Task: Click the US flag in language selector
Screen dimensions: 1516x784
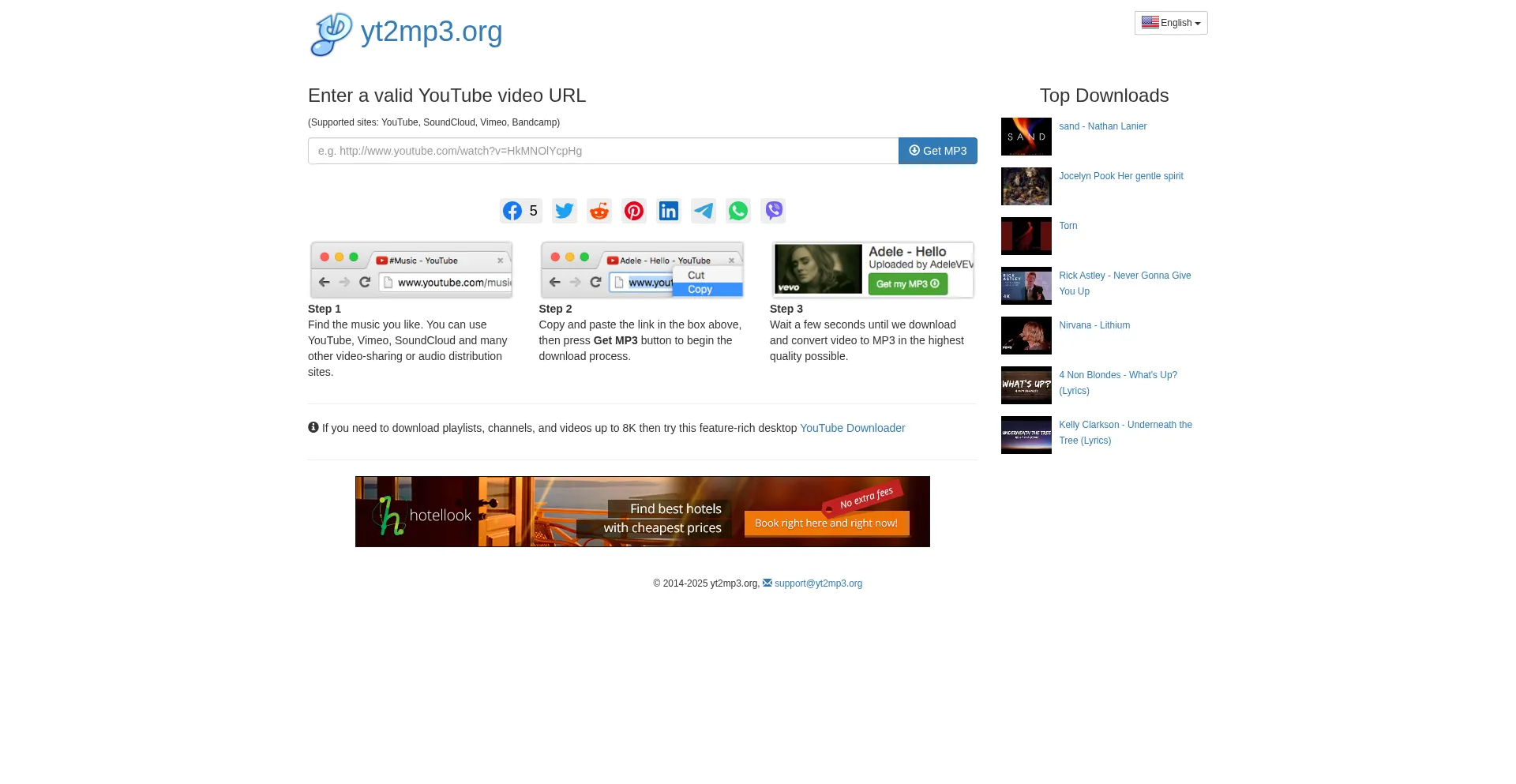Action: tap(1150, 22)
